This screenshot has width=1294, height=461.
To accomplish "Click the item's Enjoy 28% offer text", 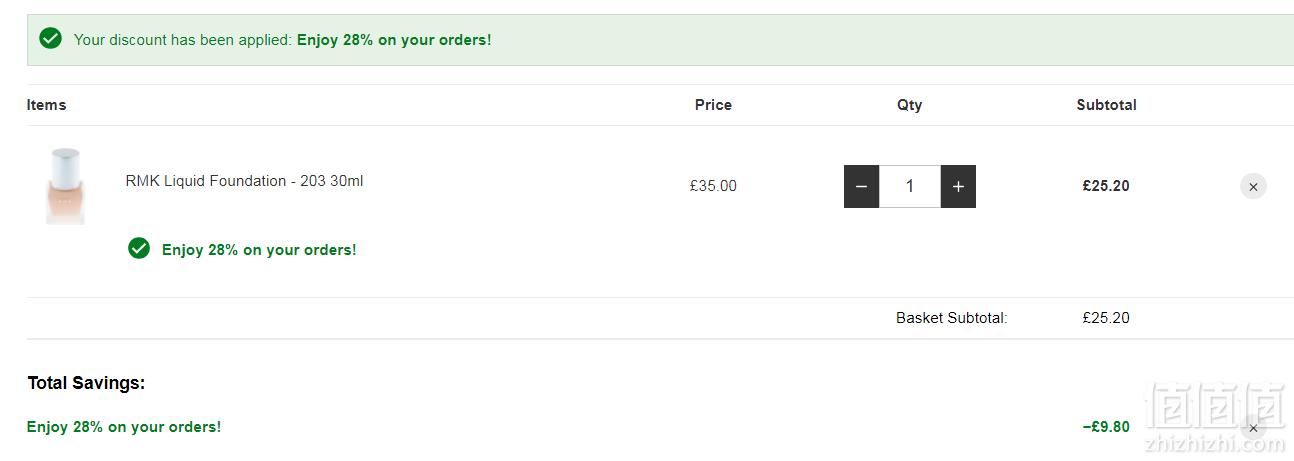I will [x=259, y=250].
